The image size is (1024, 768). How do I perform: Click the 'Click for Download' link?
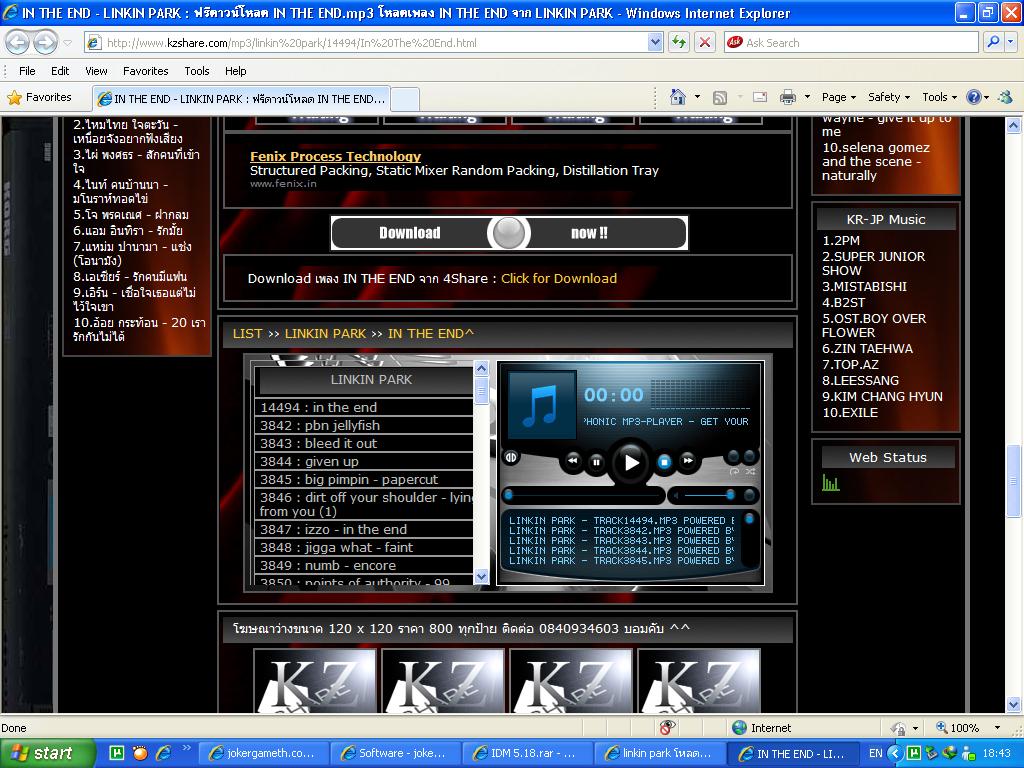559,278
